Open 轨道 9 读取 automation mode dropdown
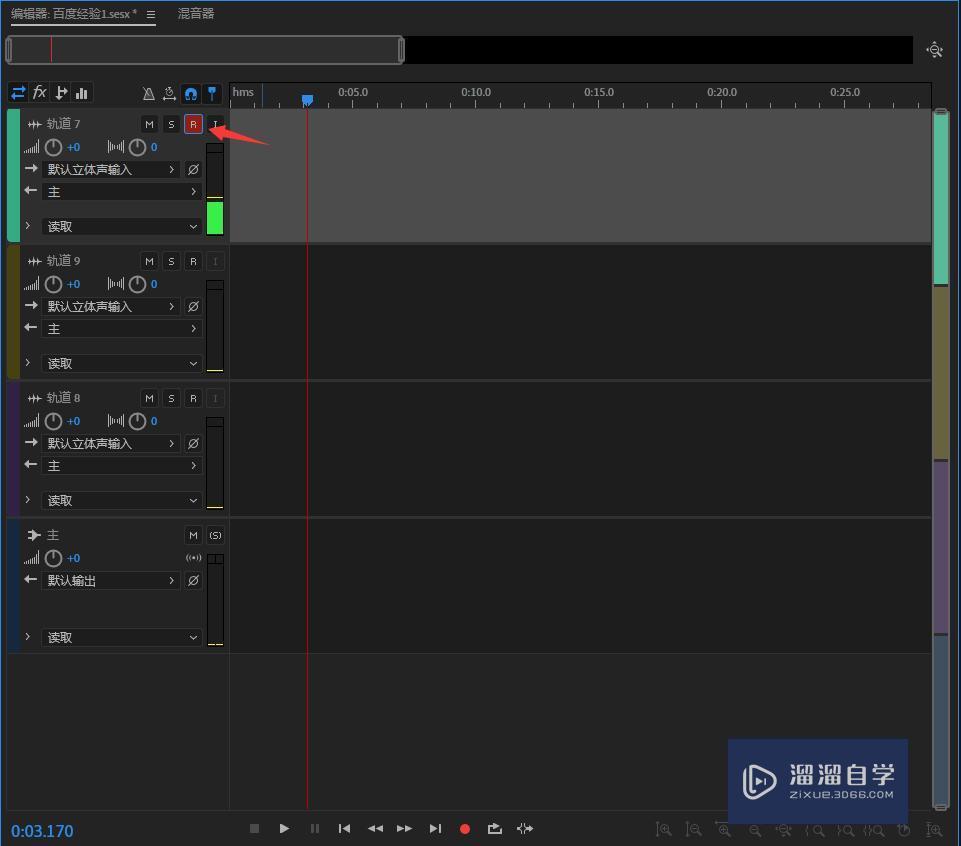Viewport: 961px width, 846px height. click(122, 364)
